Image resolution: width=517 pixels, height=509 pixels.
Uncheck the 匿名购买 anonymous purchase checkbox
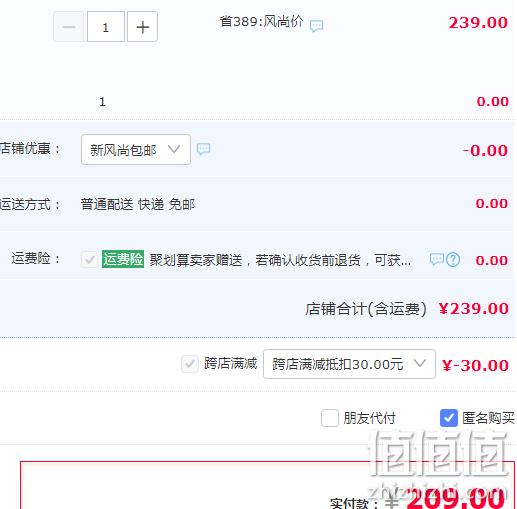pos(449,418)
